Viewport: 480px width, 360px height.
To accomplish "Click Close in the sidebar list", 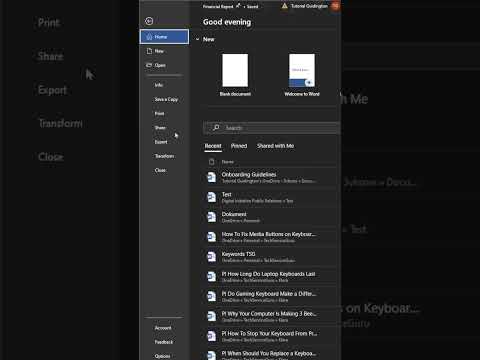I will (160, 170).
